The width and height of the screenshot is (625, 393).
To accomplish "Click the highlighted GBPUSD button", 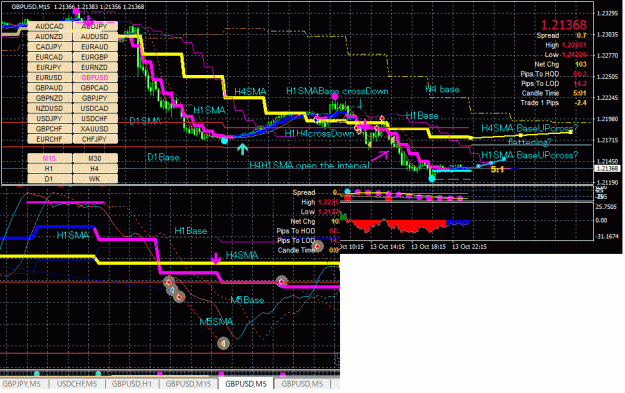I will click(95, 78).
